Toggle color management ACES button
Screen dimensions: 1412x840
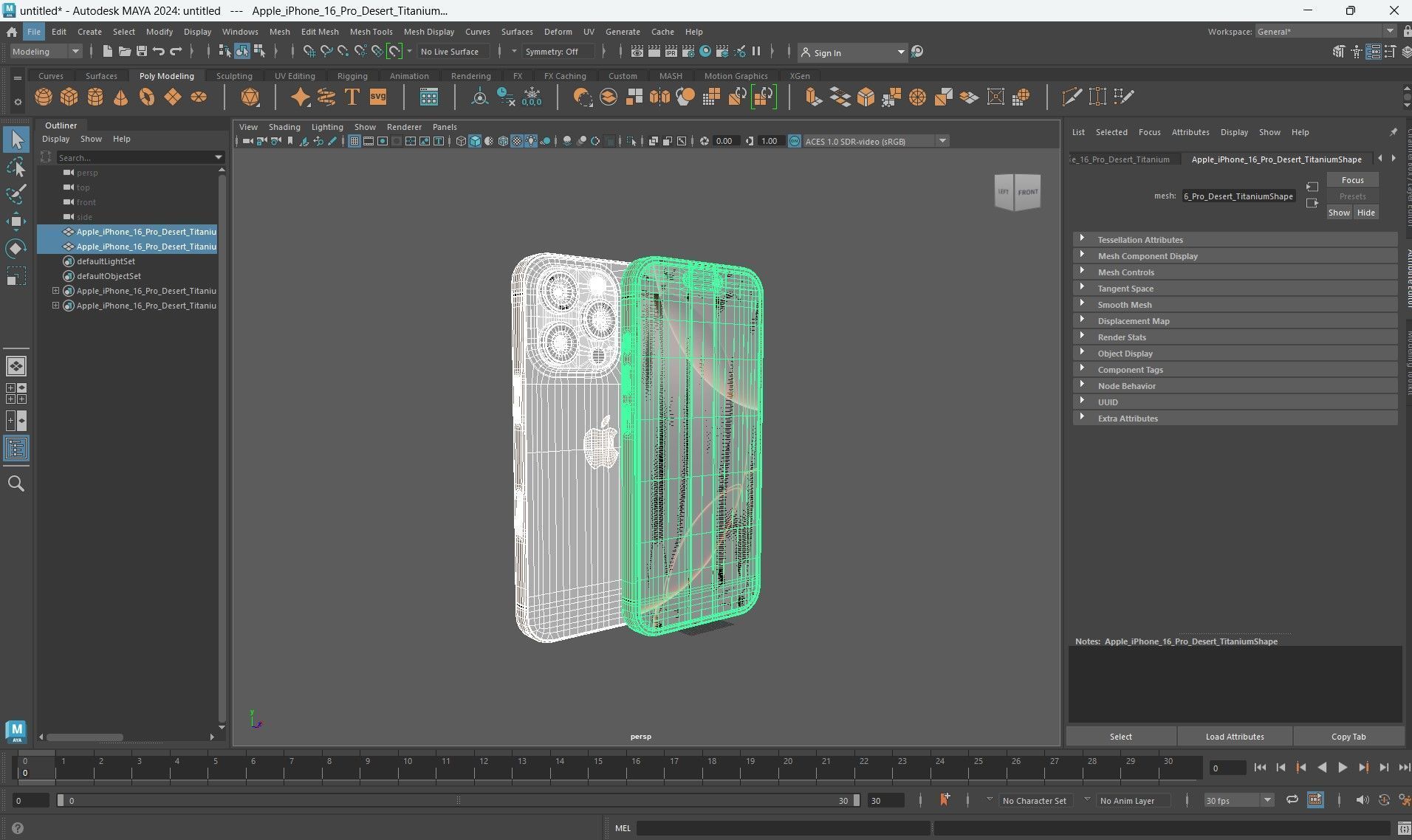[795, 141]
